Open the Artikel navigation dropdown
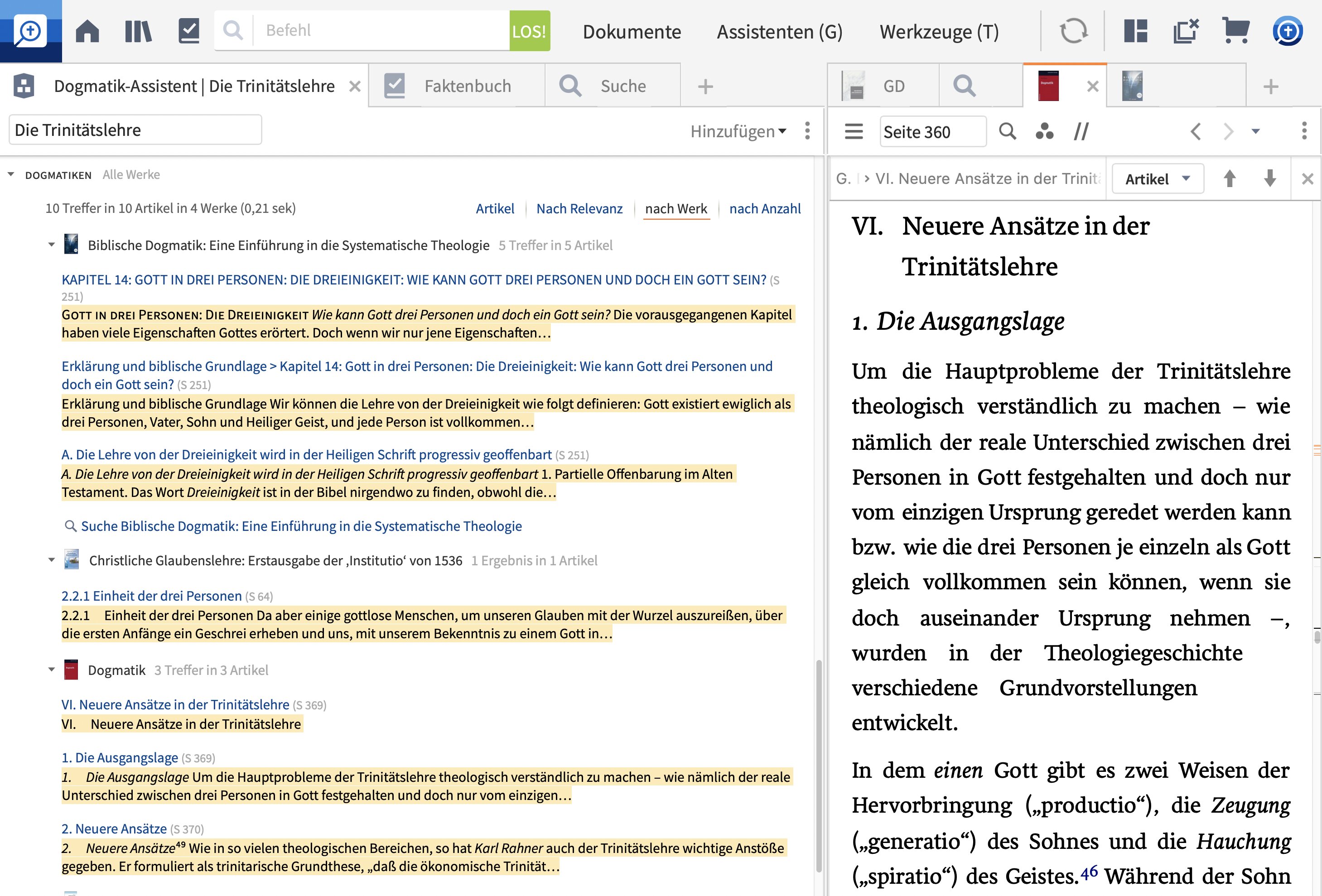This screenshot has width=1322, height=896. pyautogui.click(x=1158, y=179)
